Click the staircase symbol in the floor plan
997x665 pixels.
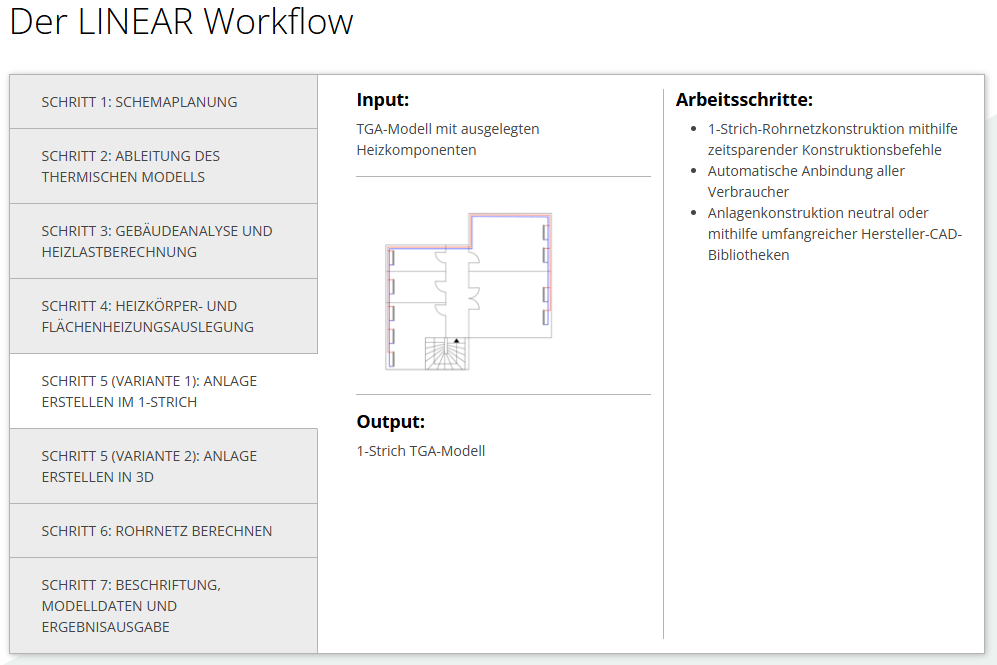pos(446,354)
